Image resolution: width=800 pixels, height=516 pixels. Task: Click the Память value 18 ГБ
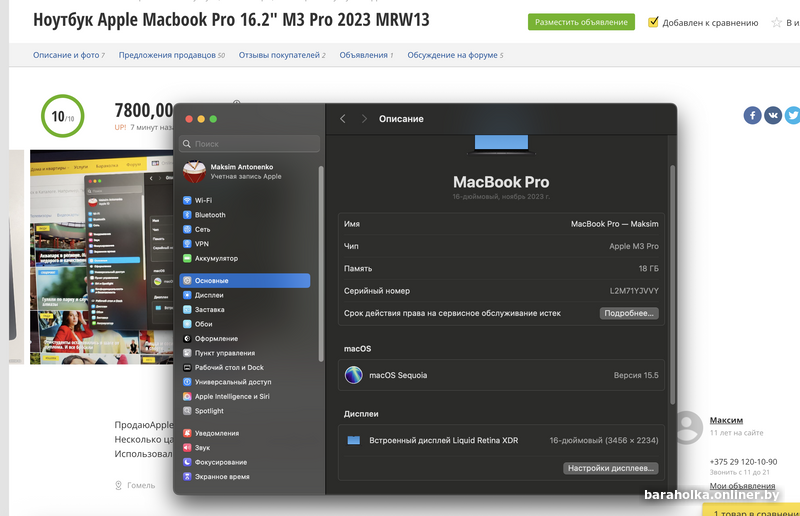[x=648, y=268]
